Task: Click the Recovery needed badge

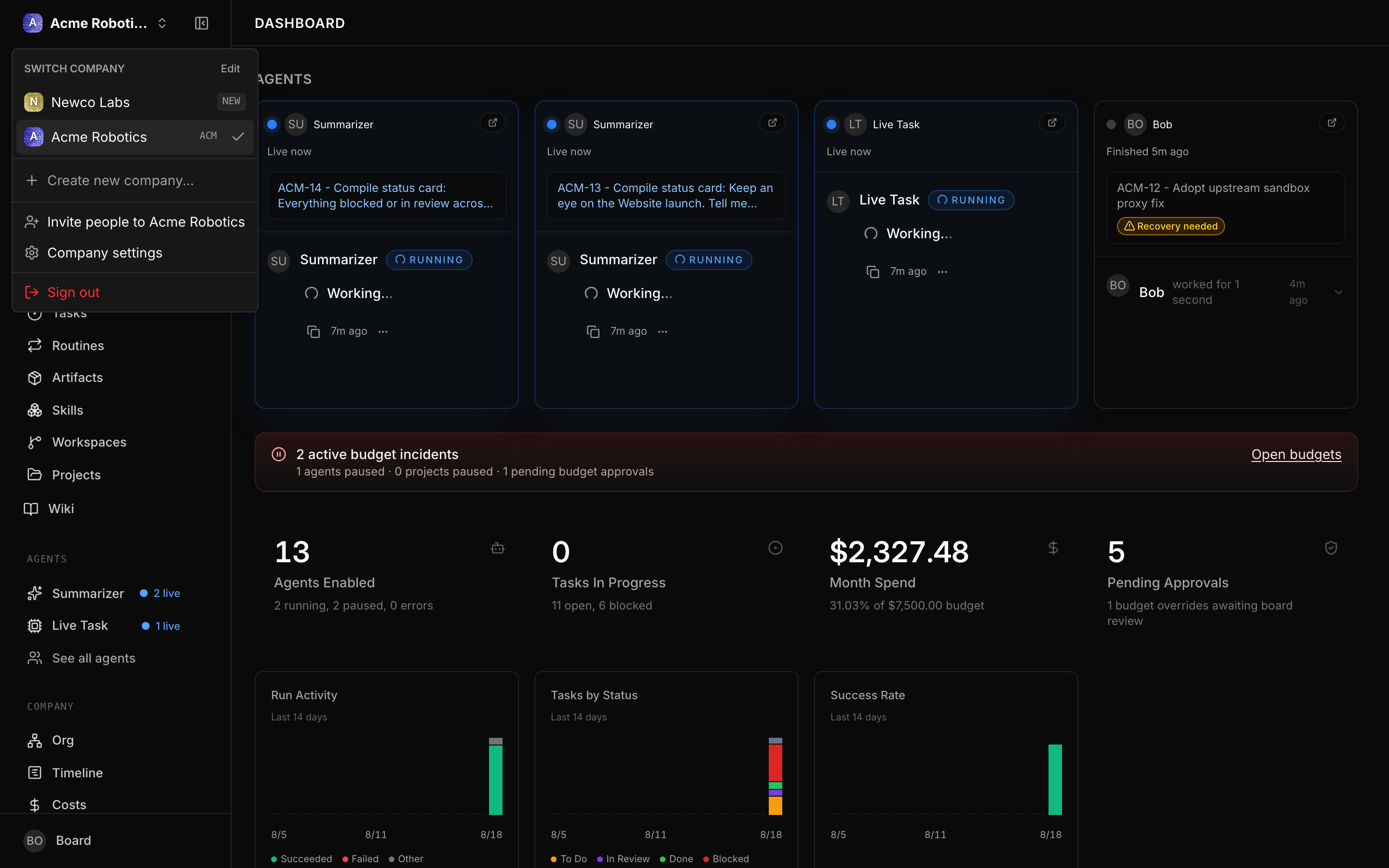Action: pos(1171,226)
